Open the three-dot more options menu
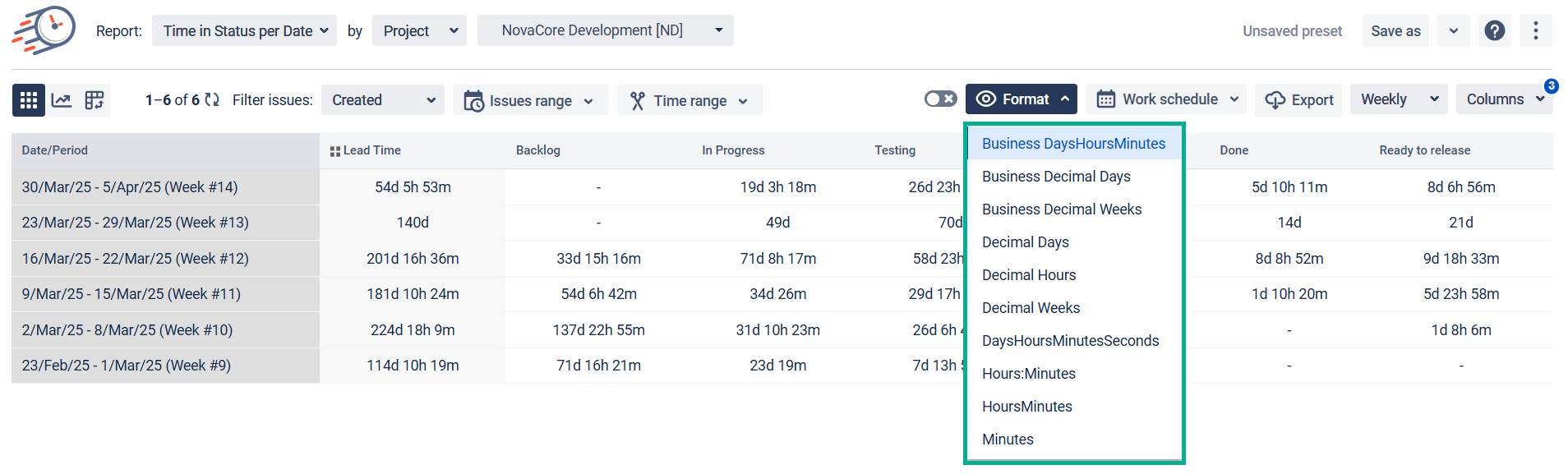The image size is (1568, 474). coord(1535,31)
